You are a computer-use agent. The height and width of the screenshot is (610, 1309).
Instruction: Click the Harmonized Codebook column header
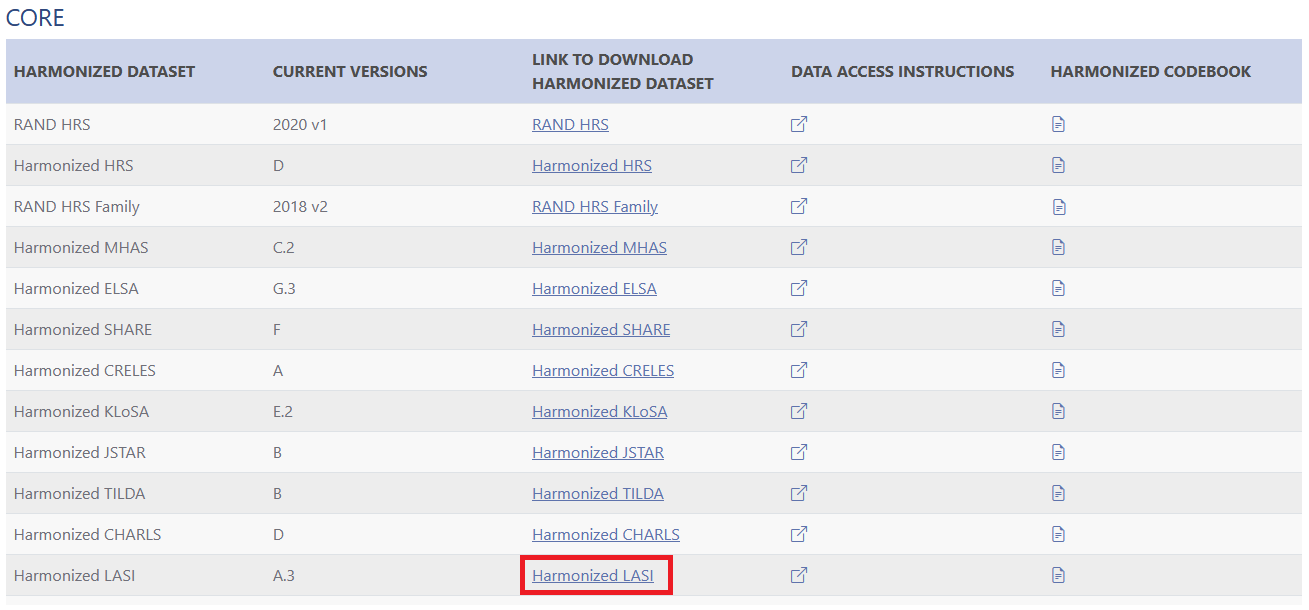[x=1150, y=72]
